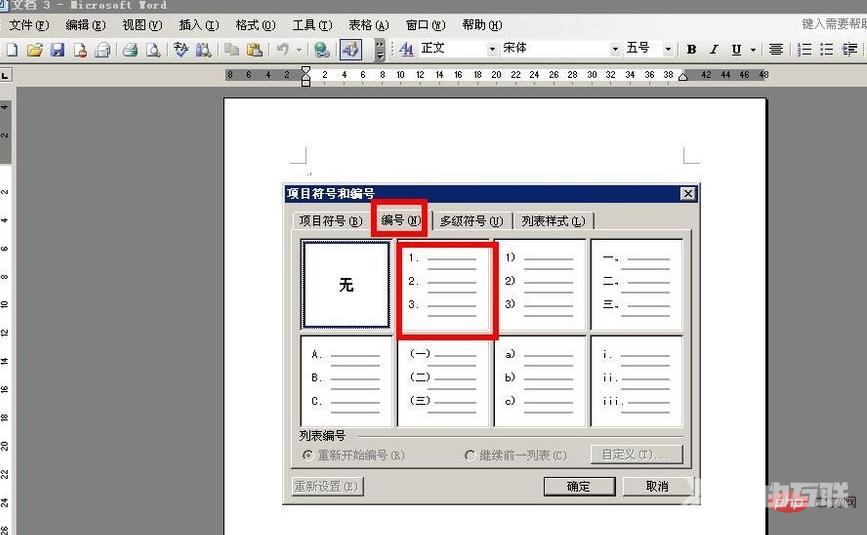This screenshot has height=535, width=867.
Task: Confirm the dialog with the 确定 button
Action: point(578,486)
